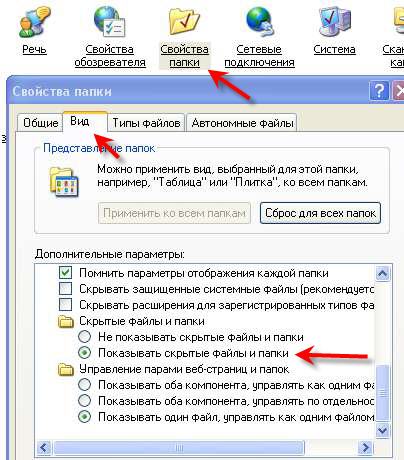The image size is (404, 460).
Task: Select Показывать оба компонента, управлять как одним
Action: [x=84, y=385]
